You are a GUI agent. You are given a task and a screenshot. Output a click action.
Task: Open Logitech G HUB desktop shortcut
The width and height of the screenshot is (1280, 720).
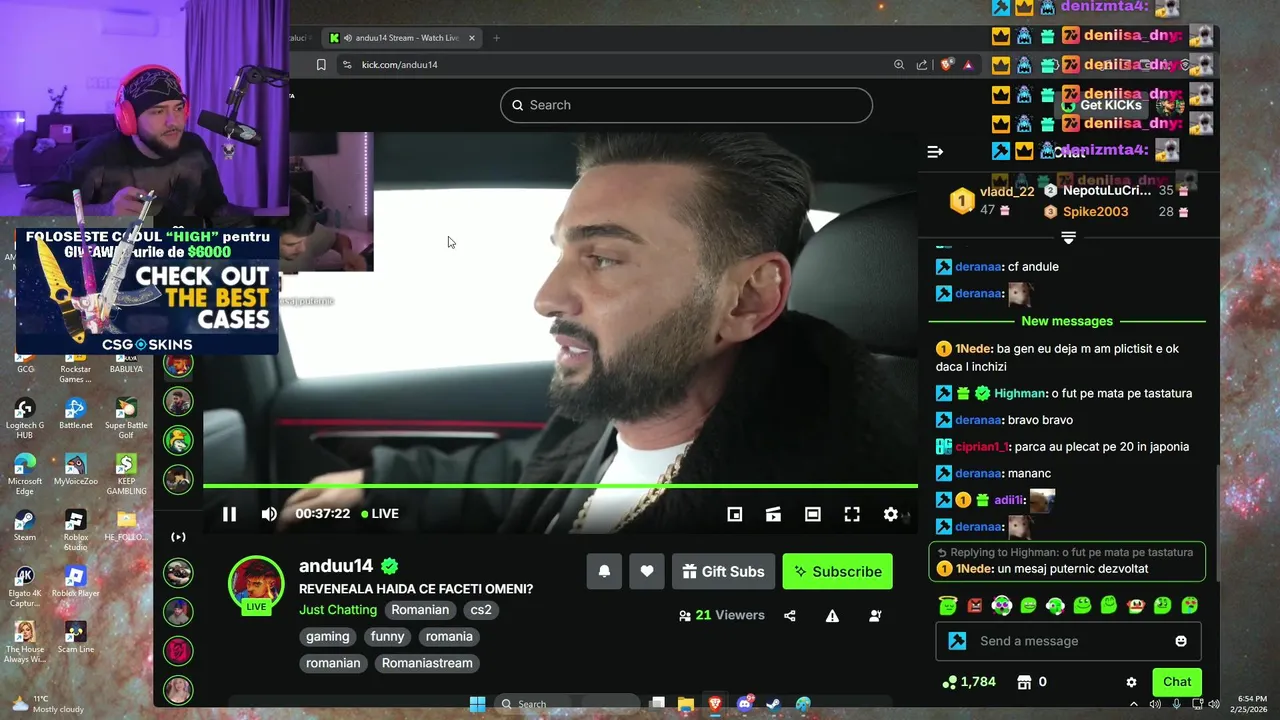(x=25, y=418)
